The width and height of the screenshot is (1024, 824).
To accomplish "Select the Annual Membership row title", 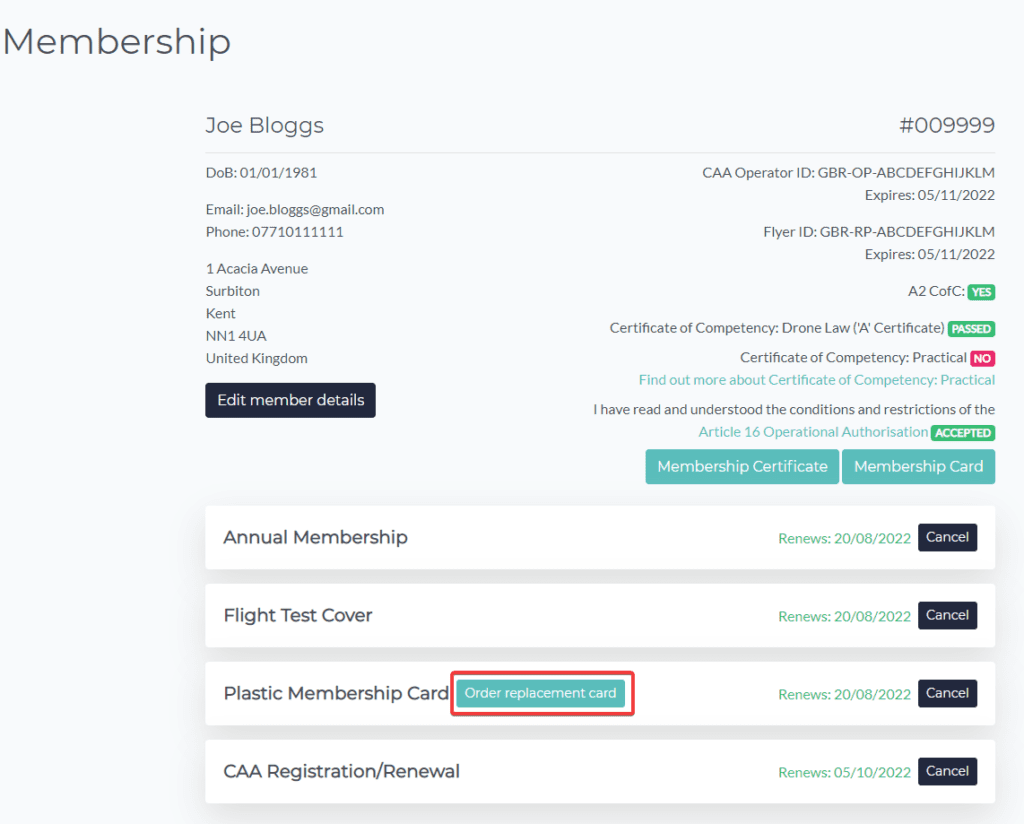I will tap(315, 537).
